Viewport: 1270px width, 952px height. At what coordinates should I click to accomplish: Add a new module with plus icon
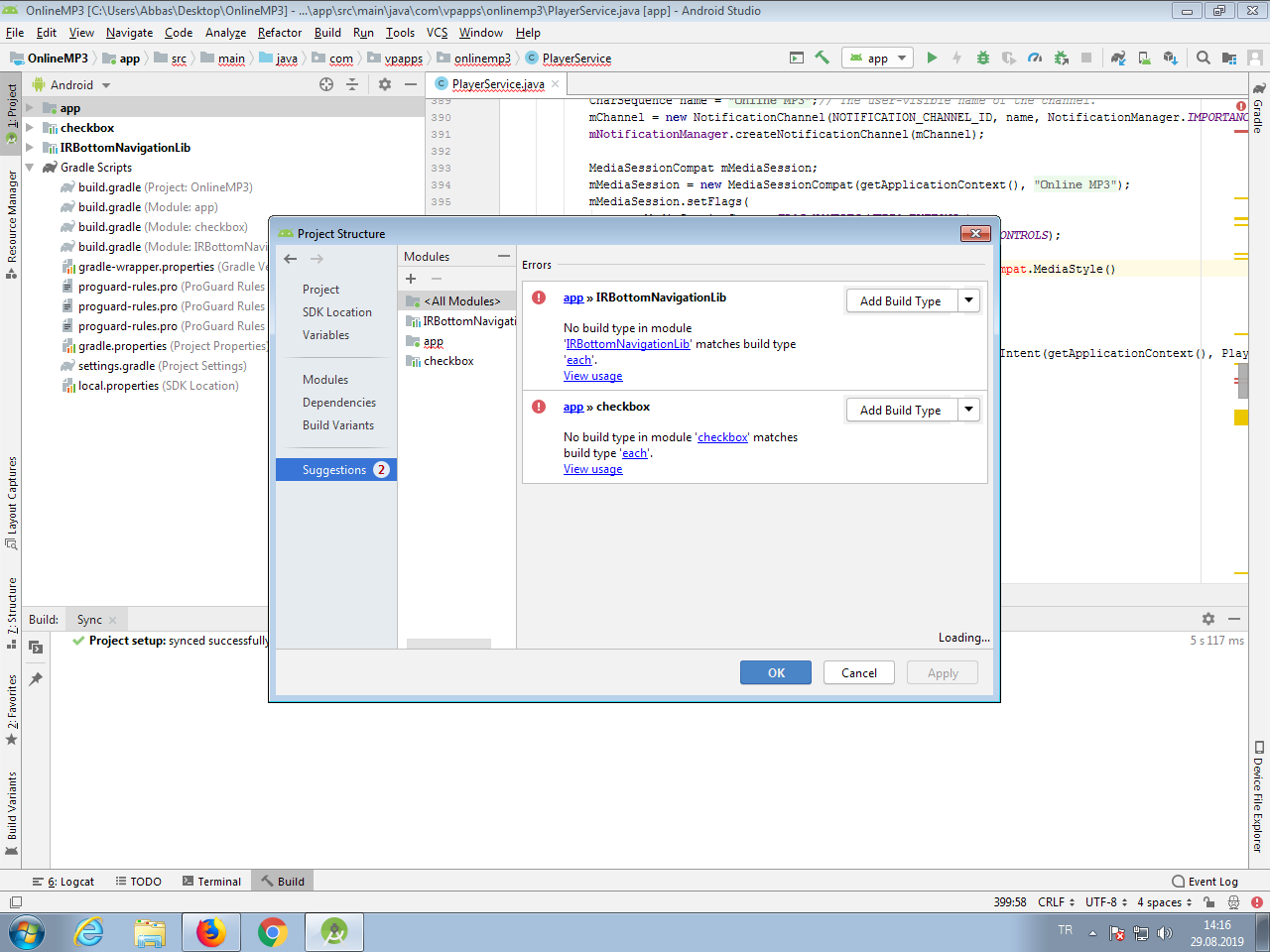pyautogui.click(x=411, y=279)
